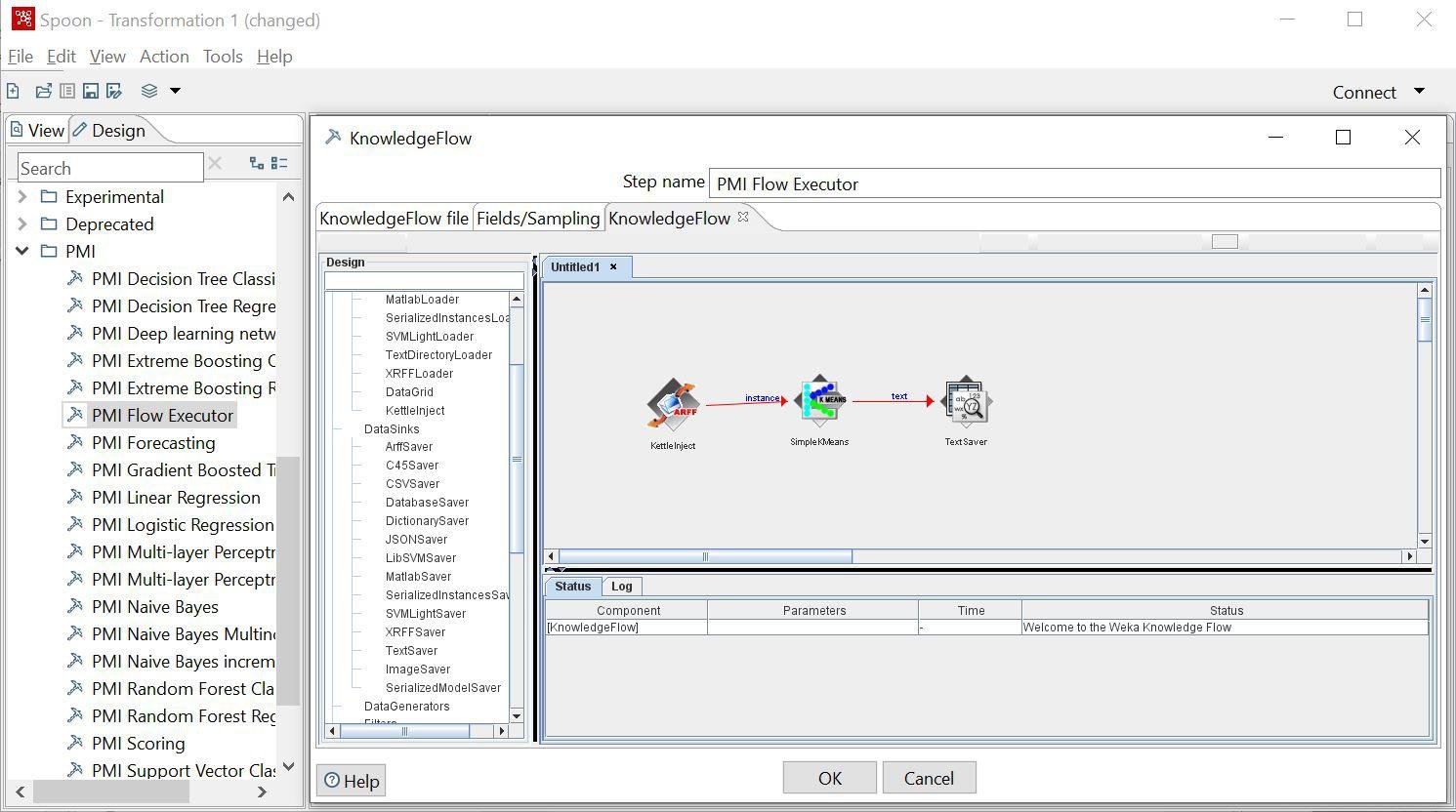Clear the step search with X icon
This screenshot has height=812, width=1456.
tap(215, 163)
